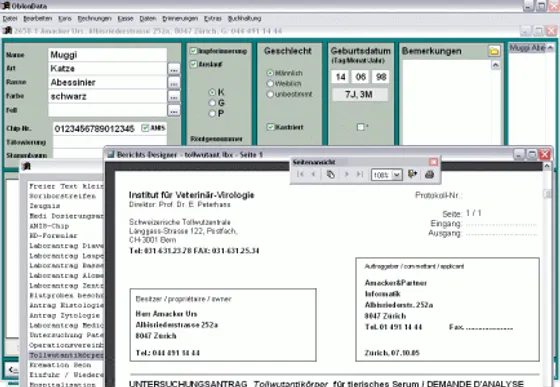Open the Bearbeiten menu
Viewport: 560px width, 387px height.
38,19
